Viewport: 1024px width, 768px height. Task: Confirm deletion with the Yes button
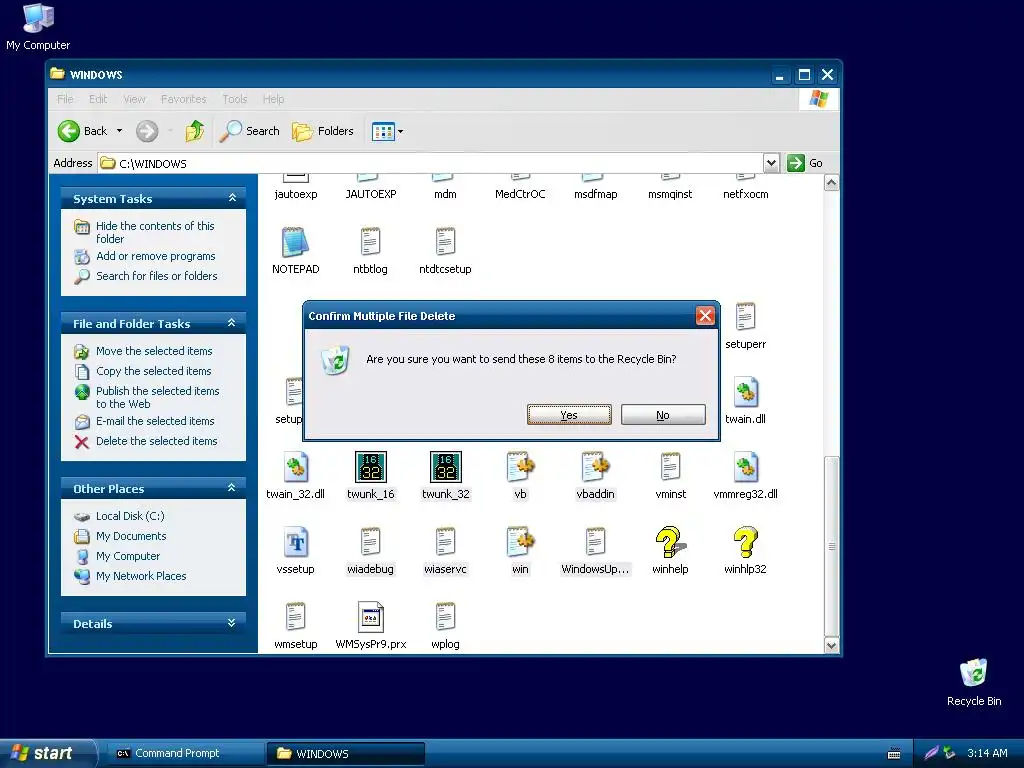569,415
